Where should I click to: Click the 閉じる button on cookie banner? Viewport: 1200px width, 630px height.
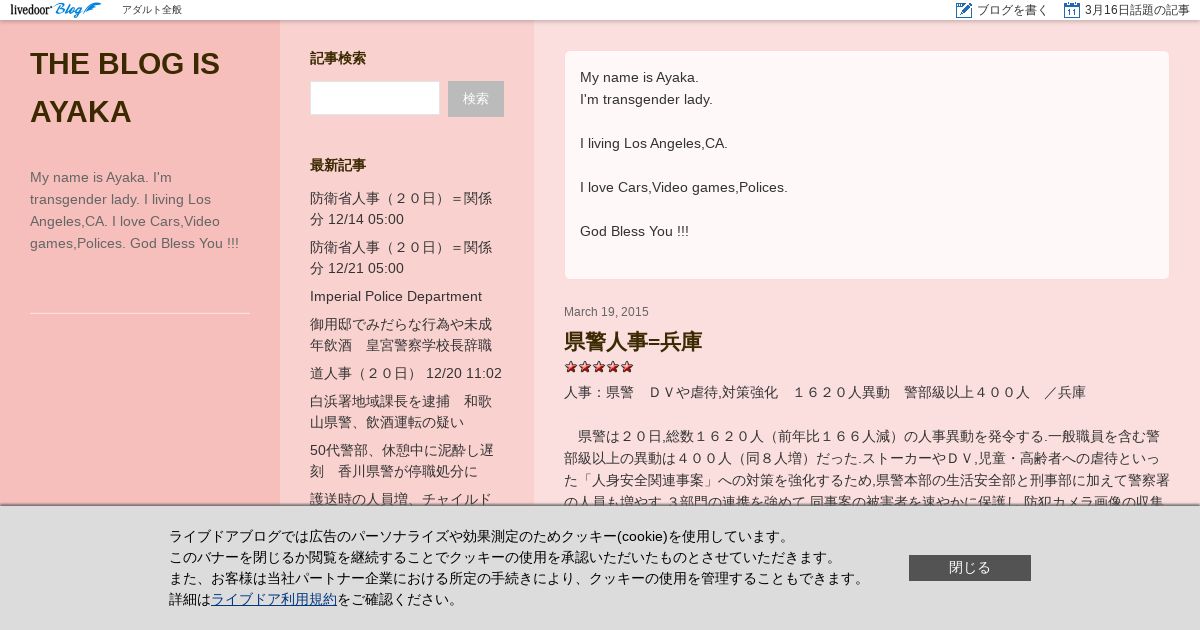click(970, 568)
